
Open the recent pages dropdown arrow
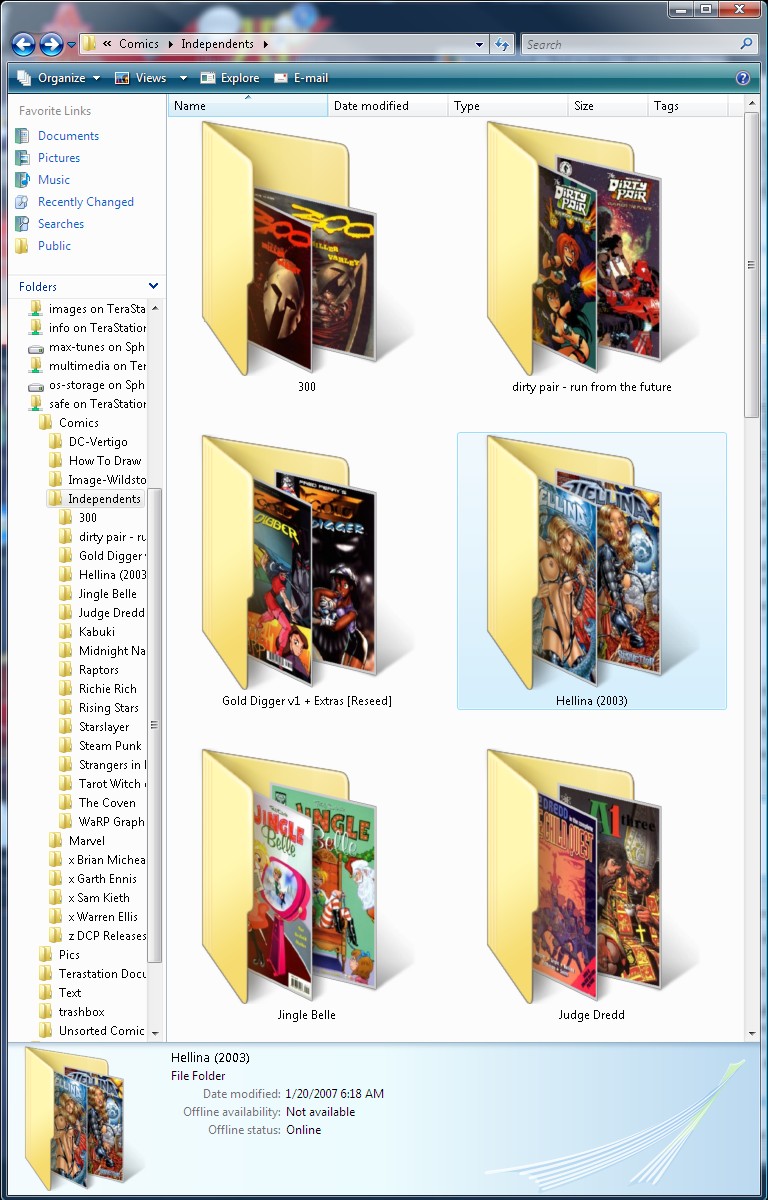coord(71,45)
